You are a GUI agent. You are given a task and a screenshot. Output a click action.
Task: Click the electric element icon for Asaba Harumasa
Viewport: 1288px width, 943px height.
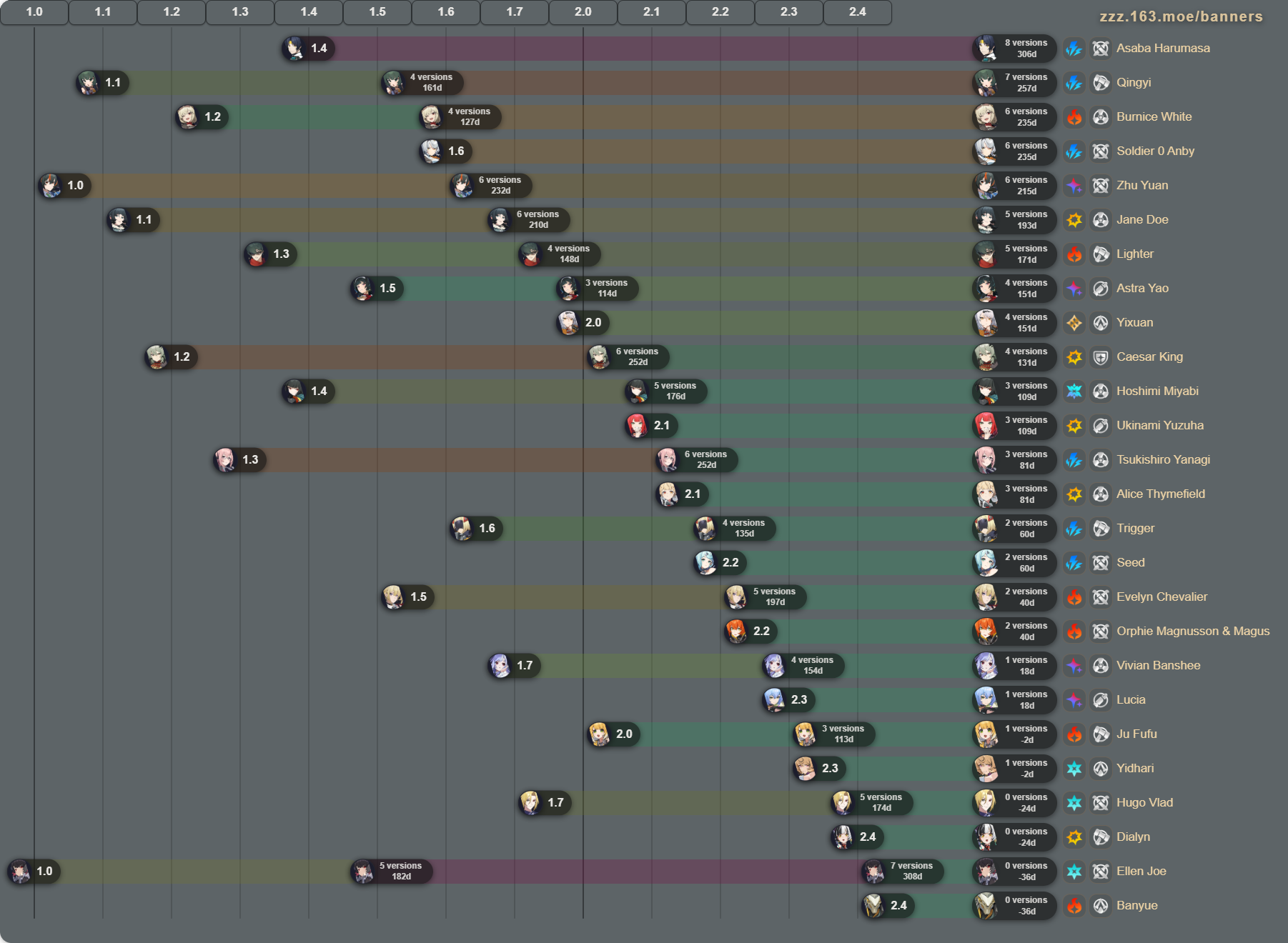coord(1074,49)
